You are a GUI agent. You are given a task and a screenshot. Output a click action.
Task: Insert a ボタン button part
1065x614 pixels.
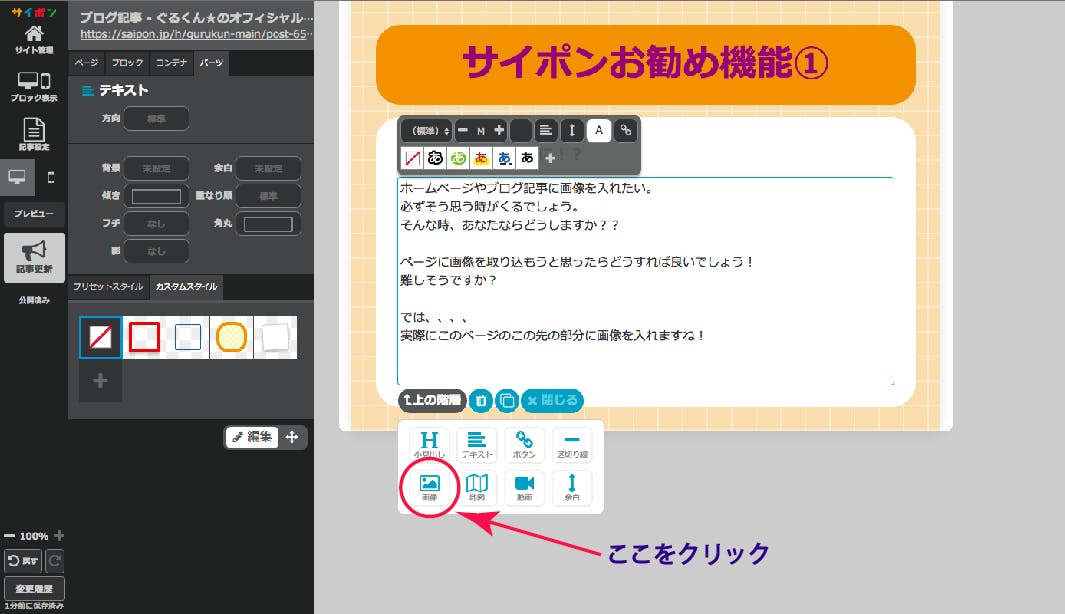tap(524, 445)
